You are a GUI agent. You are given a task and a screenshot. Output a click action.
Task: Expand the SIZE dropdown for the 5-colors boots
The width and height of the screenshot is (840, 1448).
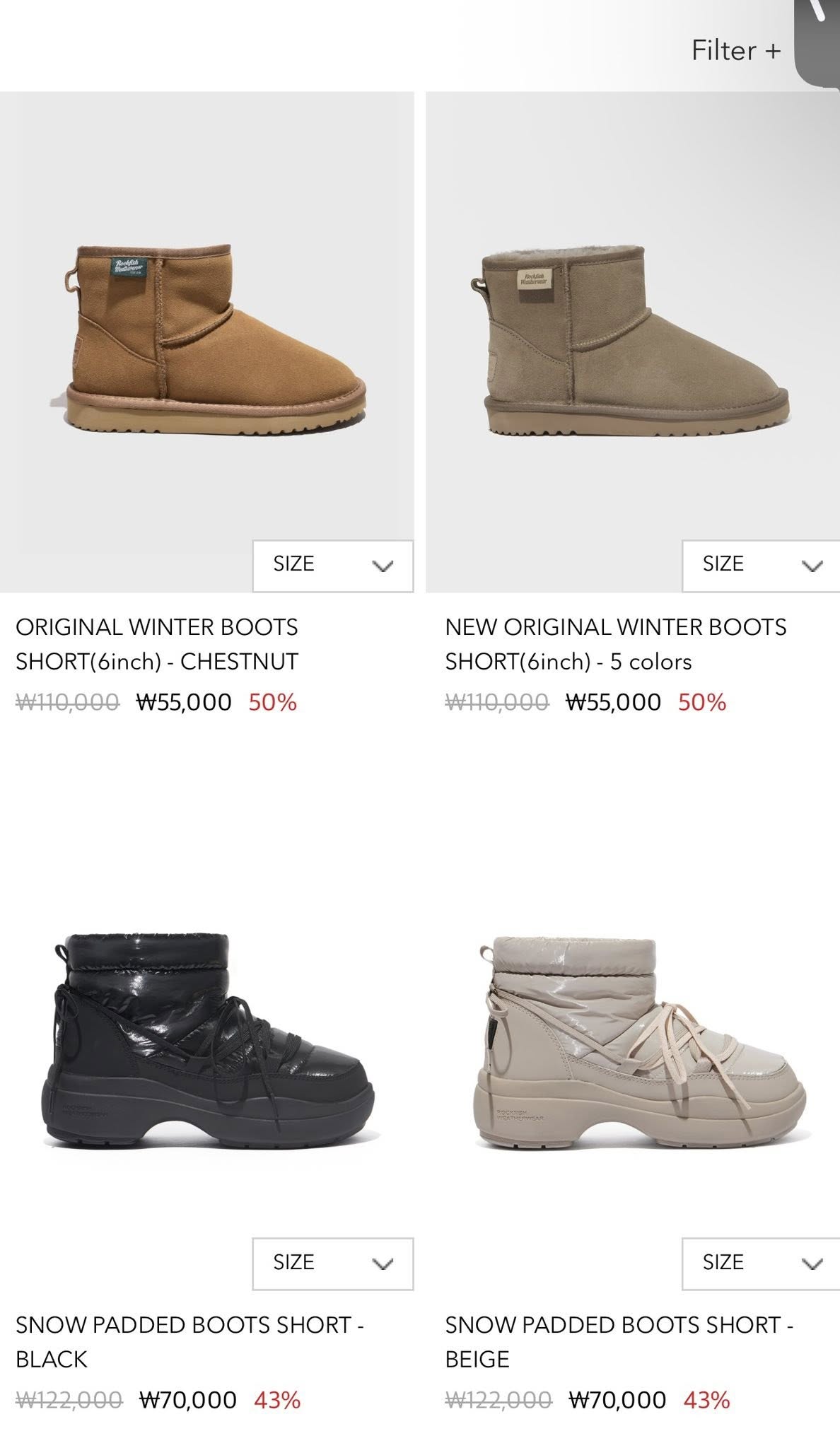pyautogui.click(x=762, y=566)
